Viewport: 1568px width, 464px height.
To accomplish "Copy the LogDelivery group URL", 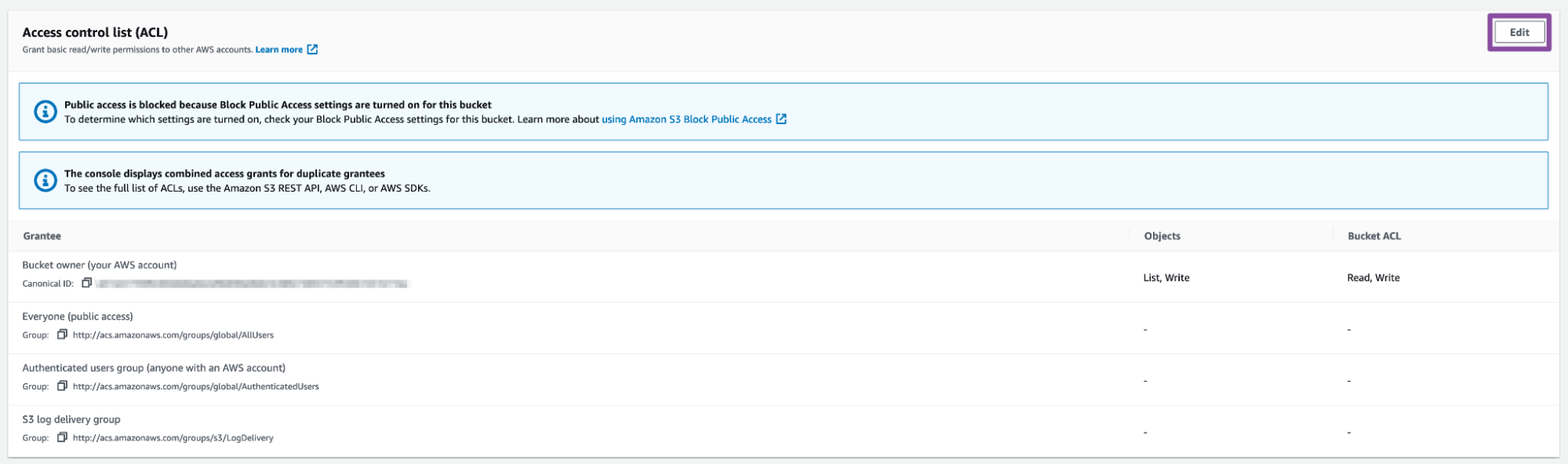I will (x=62, y=437).
